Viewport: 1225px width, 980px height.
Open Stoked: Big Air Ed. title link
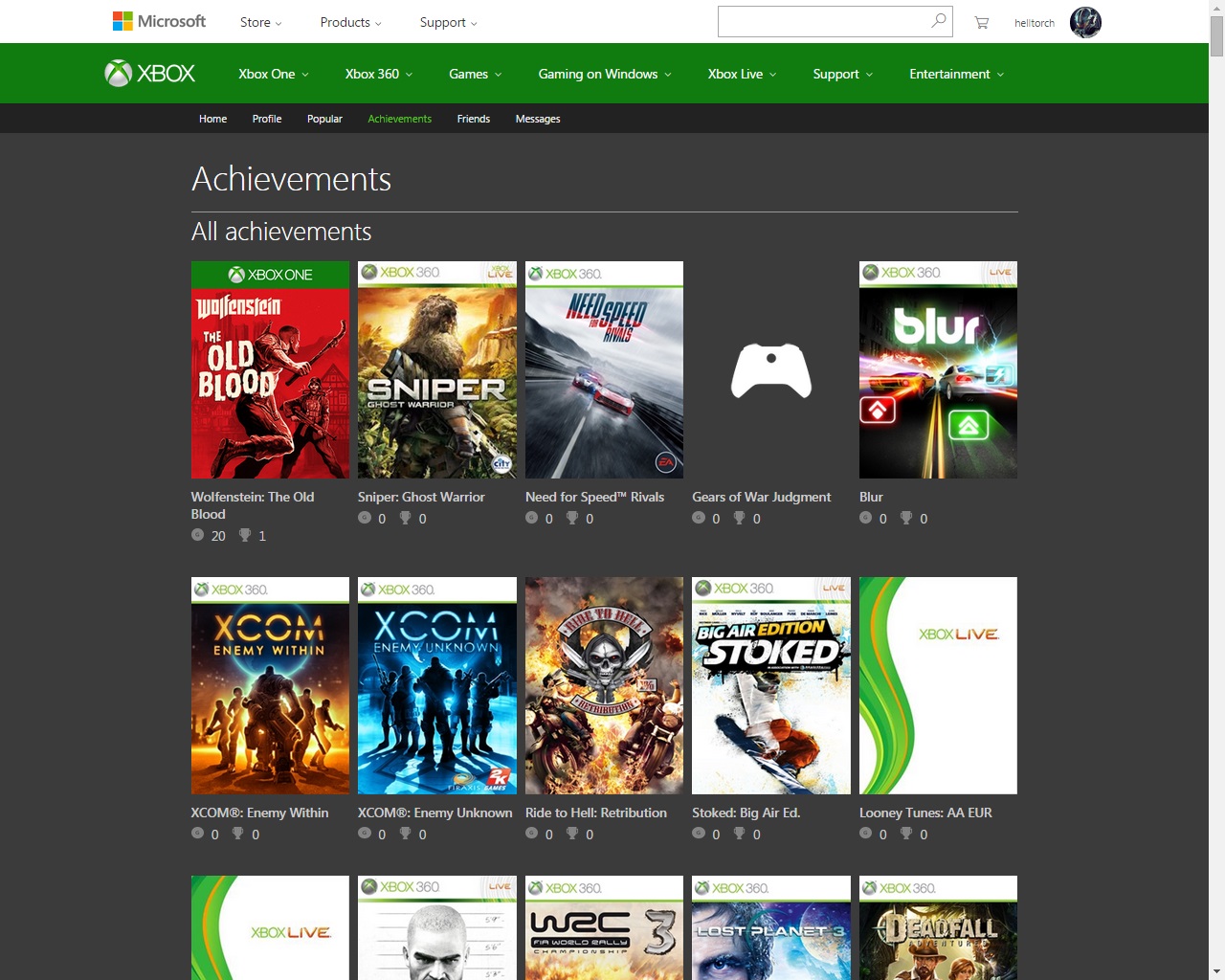pyautogui.click(x=746, y=813)
